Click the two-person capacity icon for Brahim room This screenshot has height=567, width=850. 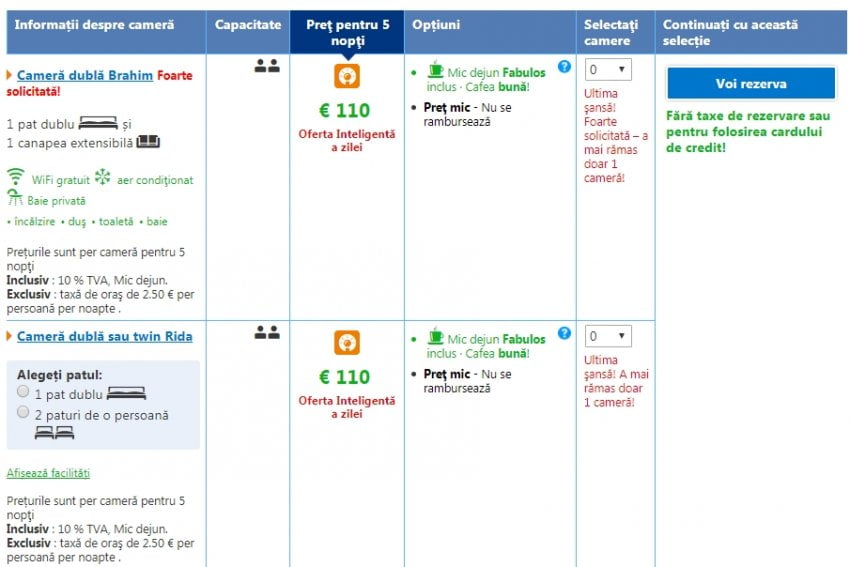(x=266, y=66)
